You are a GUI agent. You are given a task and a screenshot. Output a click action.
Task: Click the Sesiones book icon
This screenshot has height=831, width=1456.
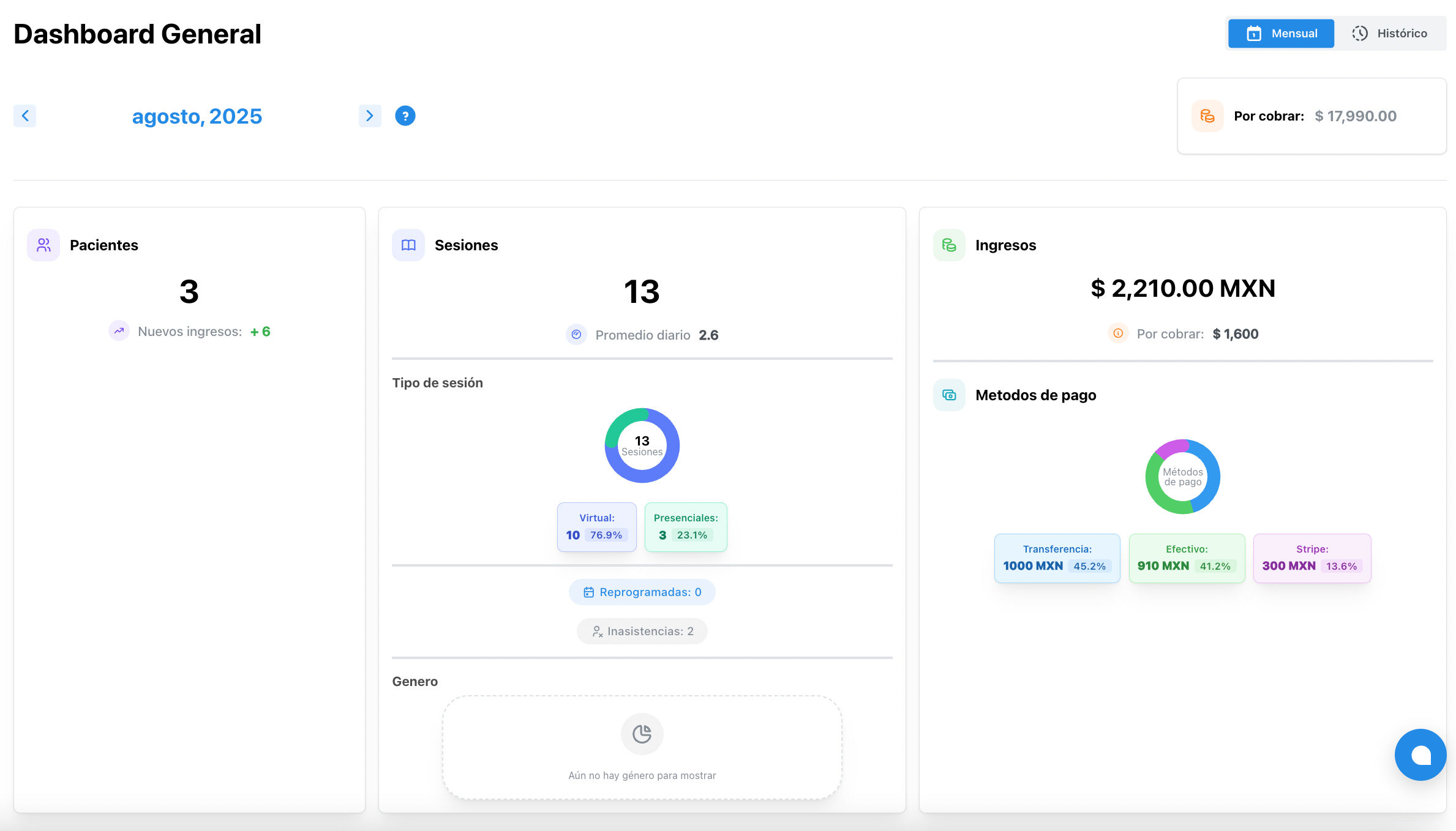tap(408, 245)
